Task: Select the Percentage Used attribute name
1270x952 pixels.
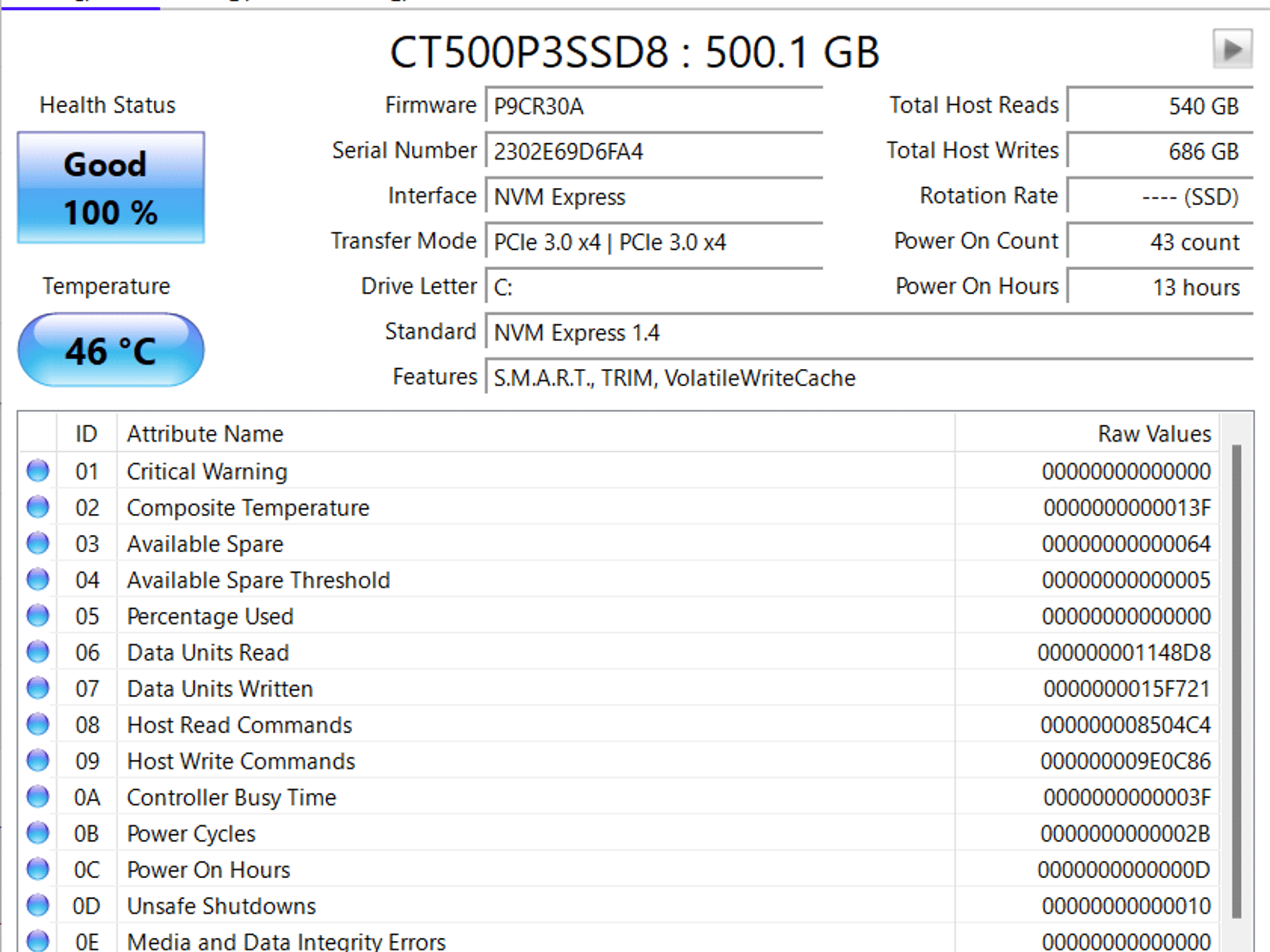Action: coord(210,617)
